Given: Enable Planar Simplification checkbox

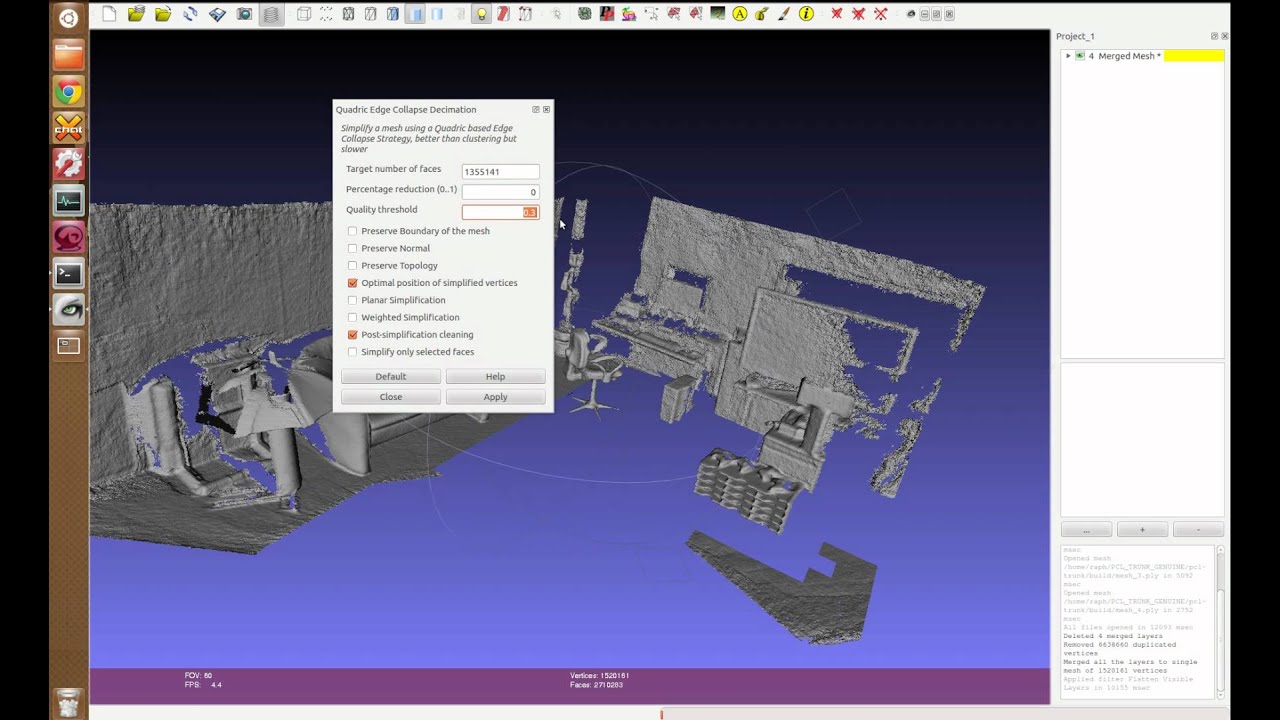Looking at the screenshot, I should click(x=352, y=300).
